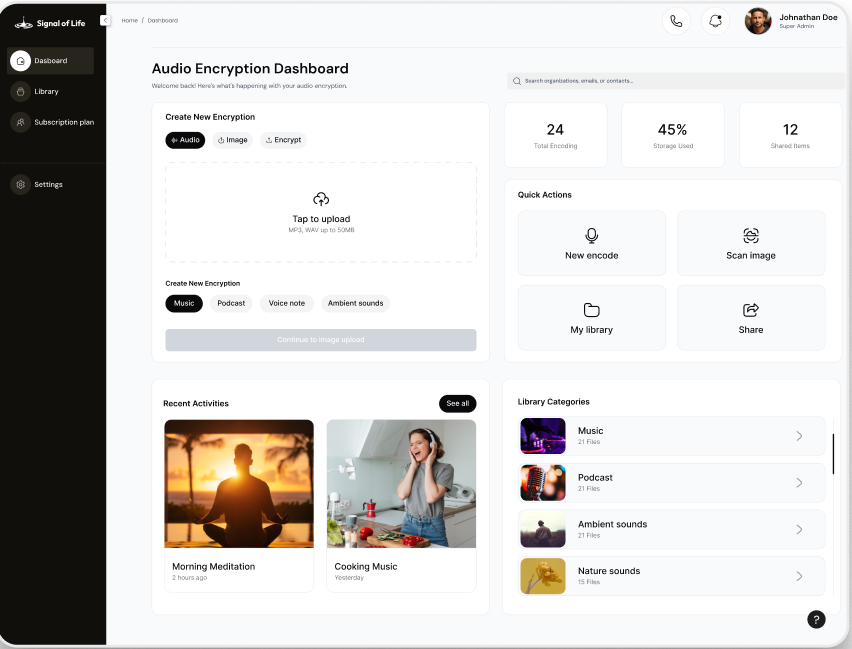Click the Library Categories scrollbar
The height and width of the screenshot is (649, 852).
pos(833,453)
